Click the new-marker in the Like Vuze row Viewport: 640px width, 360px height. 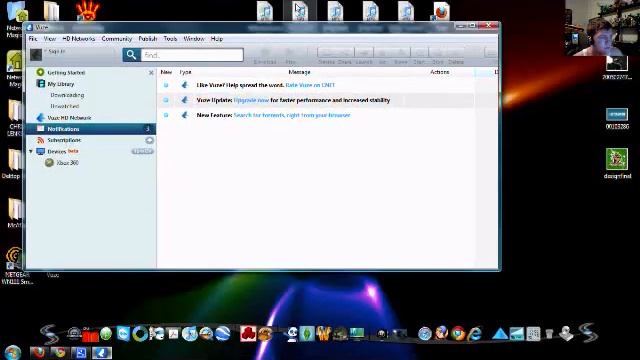pyautogui.click(x=166, y=85)
